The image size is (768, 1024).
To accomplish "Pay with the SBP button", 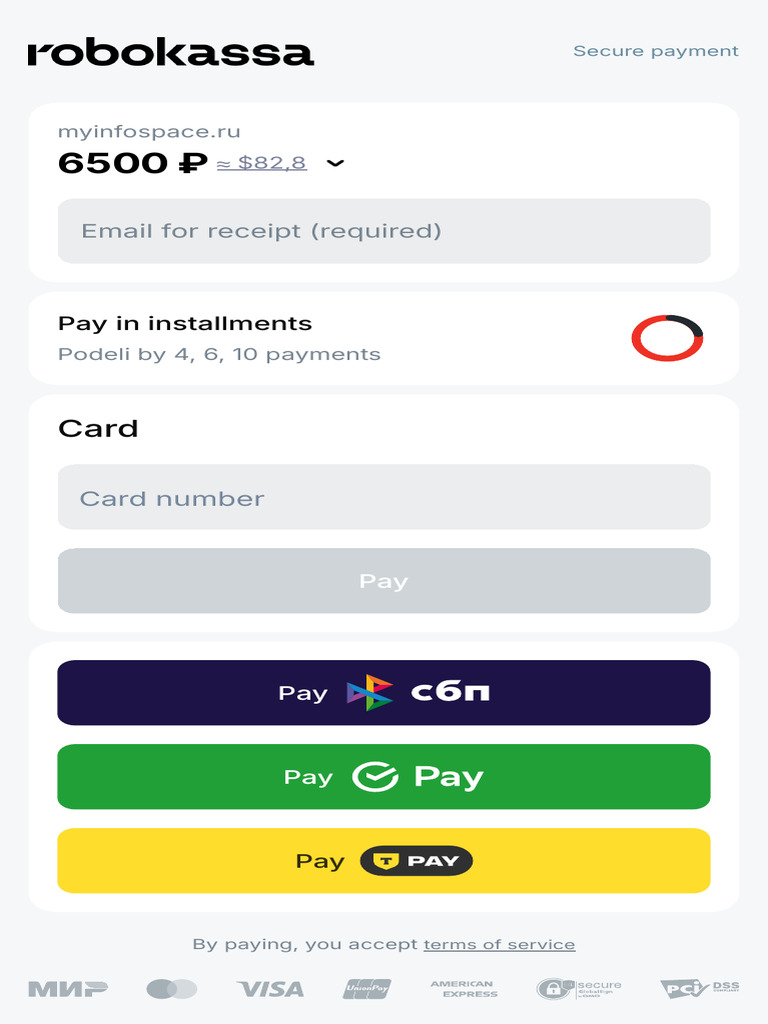I will 384,692.
